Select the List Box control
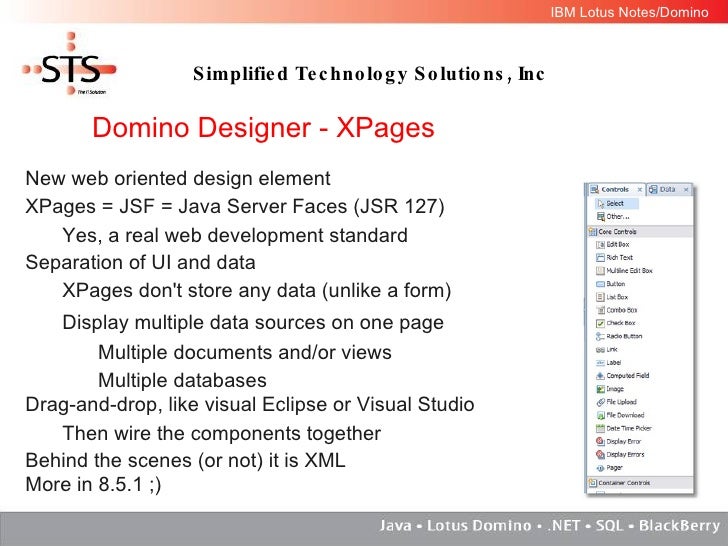728x546 pixels. pyautogui.click(x=612, y=297)
